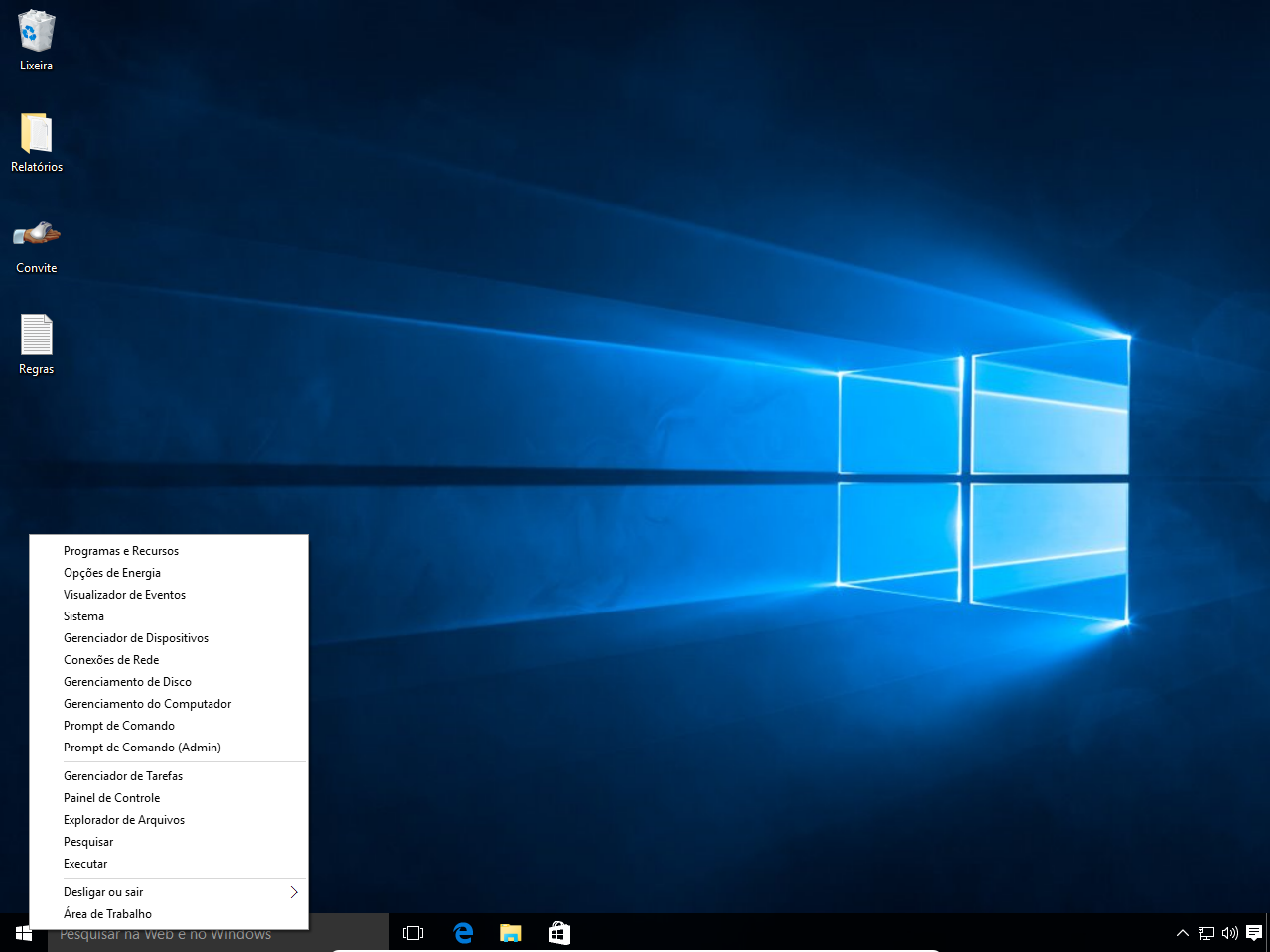This screenshot has width=1270, height=952.
Task: Open Gerenciamento de Disco
Action: tap(169, 682)
